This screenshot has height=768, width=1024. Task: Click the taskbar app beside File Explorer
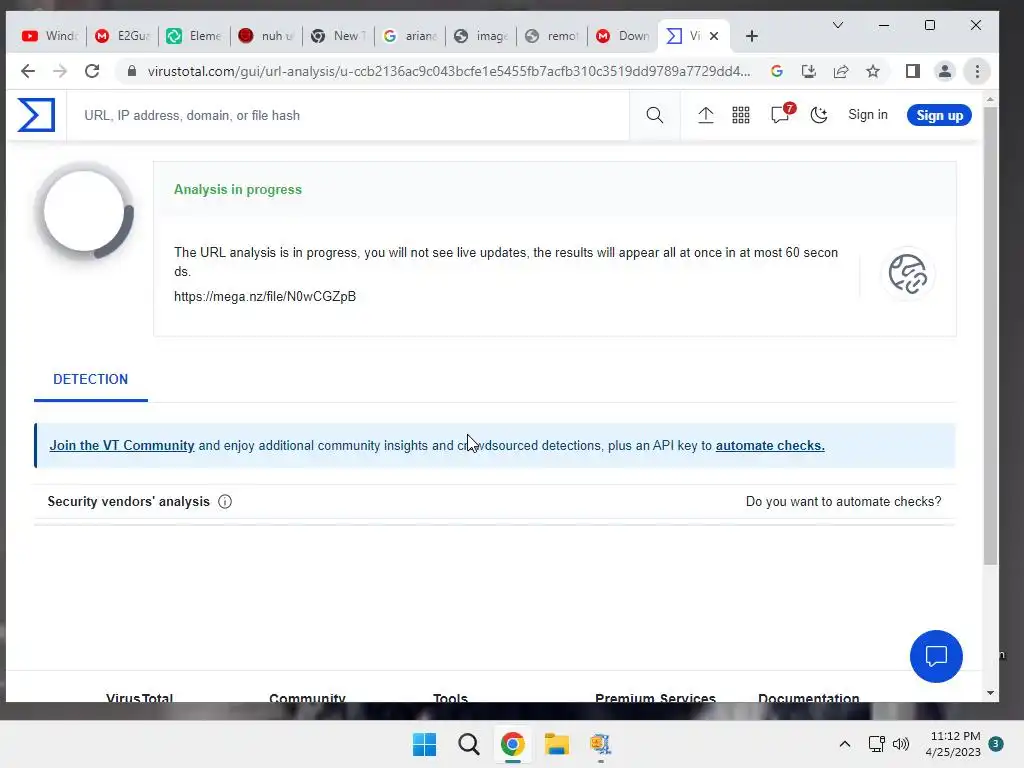click(x=600, y=744)
